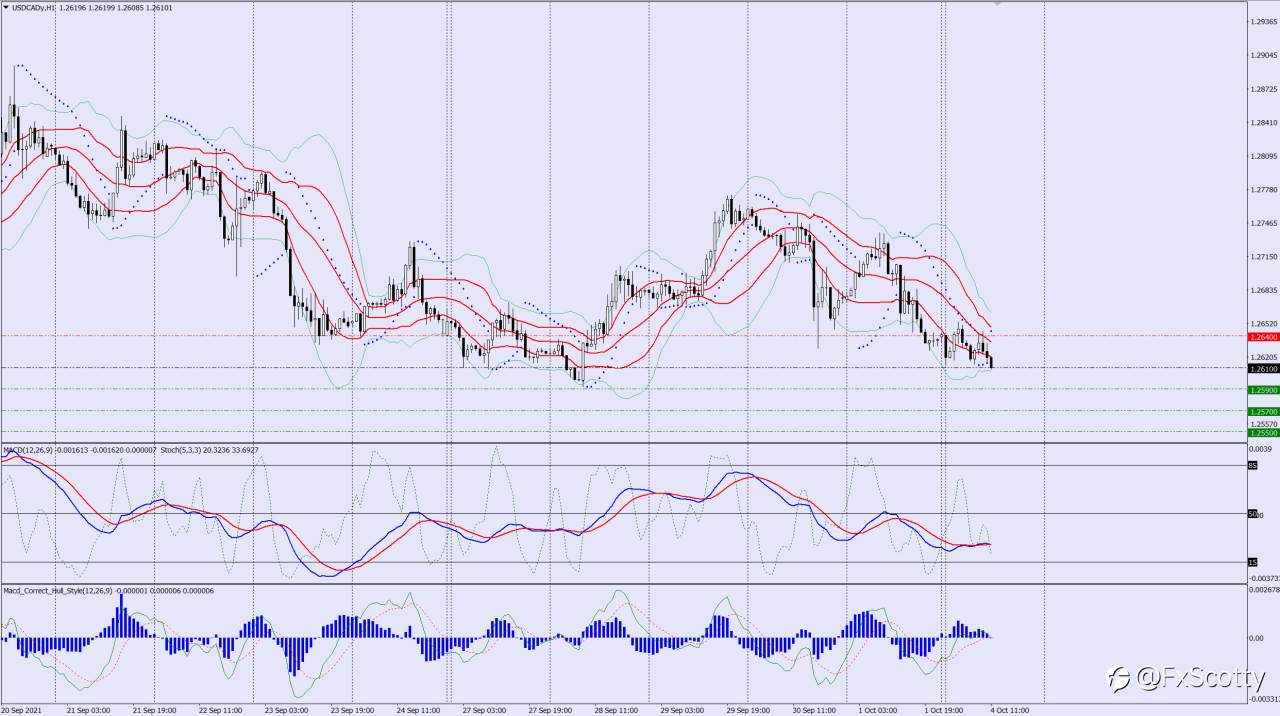
Task: Click the 1 Oct 19:00 time label
Action: pos(946,709)
